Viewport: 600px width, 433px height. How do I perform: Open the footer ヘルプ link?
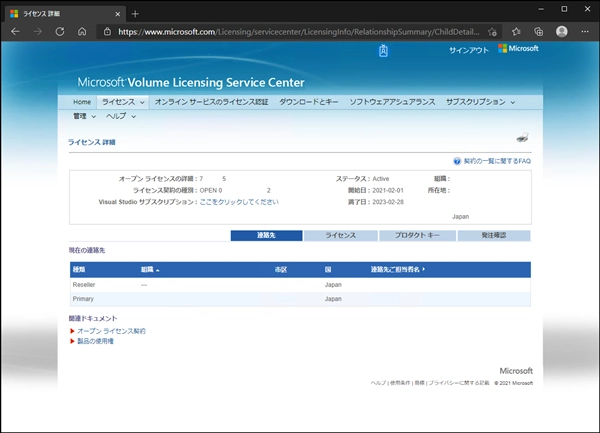[x=378, y=383]
